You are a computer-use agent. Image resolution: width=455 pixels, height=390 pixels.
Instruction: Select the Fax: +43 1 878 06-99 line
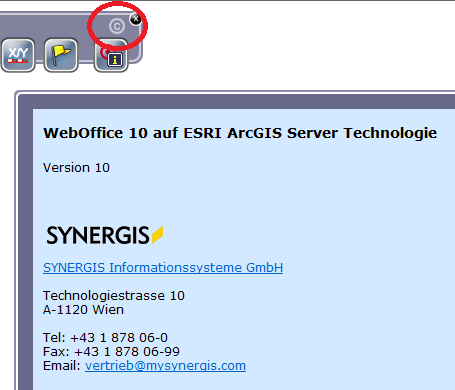[x=111, y=352]
